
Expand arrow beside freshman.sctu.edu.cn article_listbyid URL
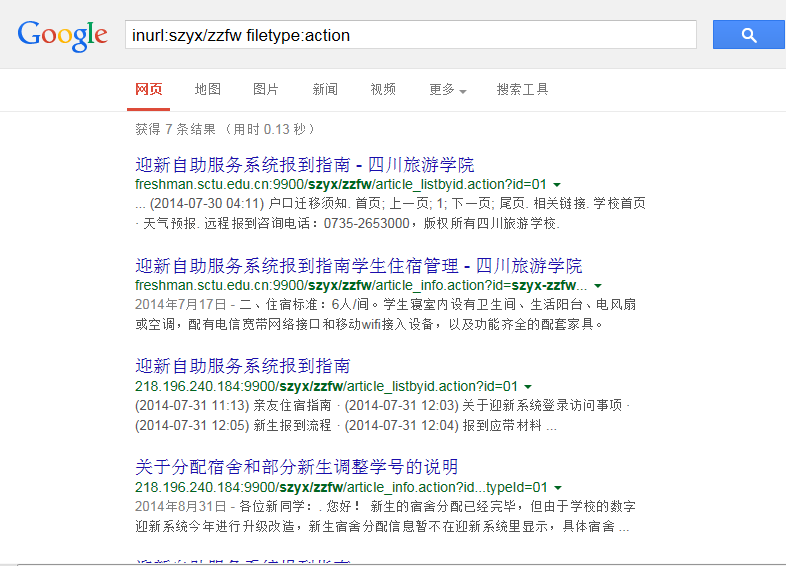click(x=557, y=185)
